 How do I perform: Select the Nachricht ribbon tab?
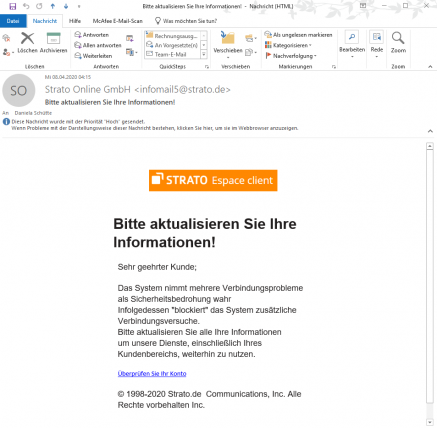pyautogui.click(x=45, y=21)
